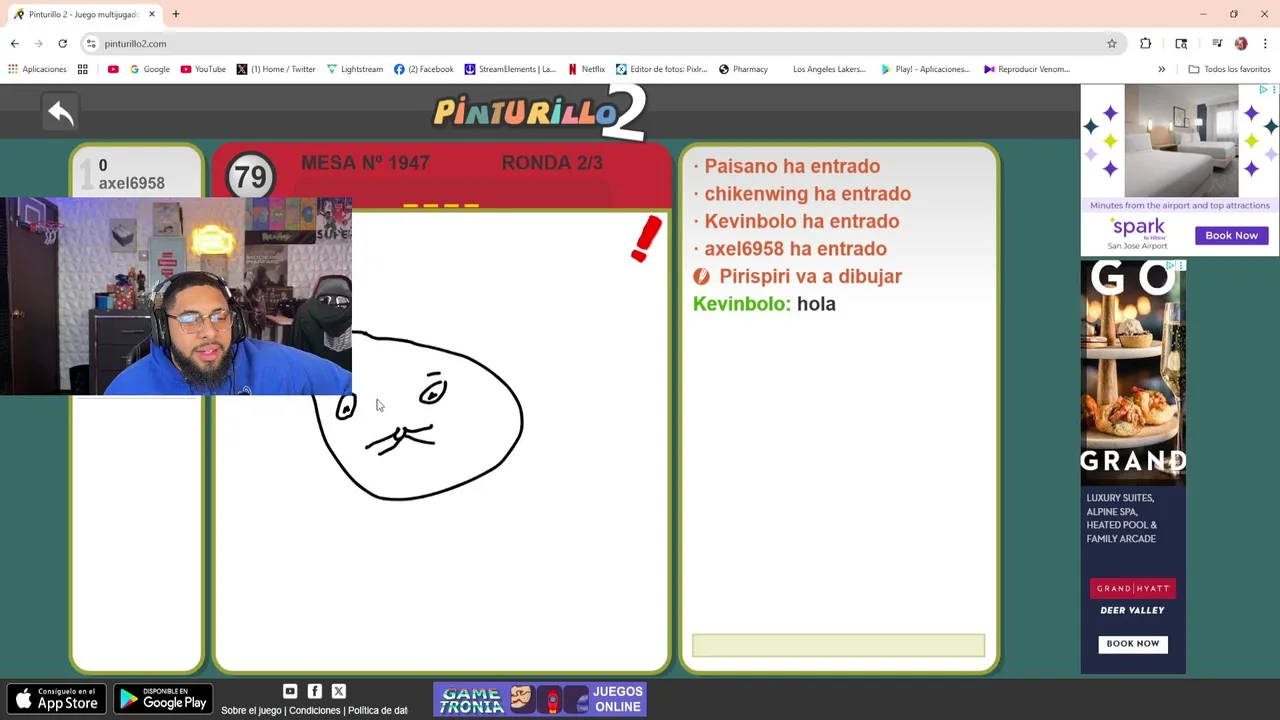Click the Grand Hyatt Deer Valley logo

1133,598
